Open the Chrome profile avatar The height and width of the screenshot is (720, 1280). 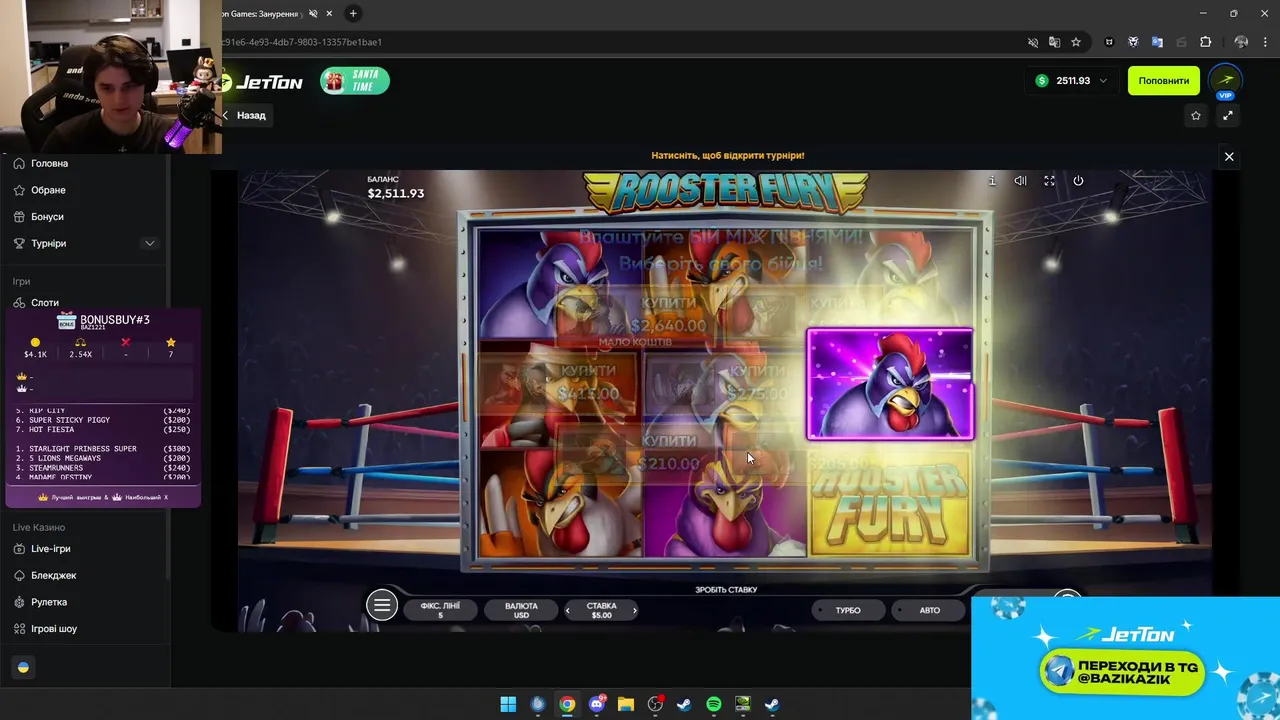1241,42
